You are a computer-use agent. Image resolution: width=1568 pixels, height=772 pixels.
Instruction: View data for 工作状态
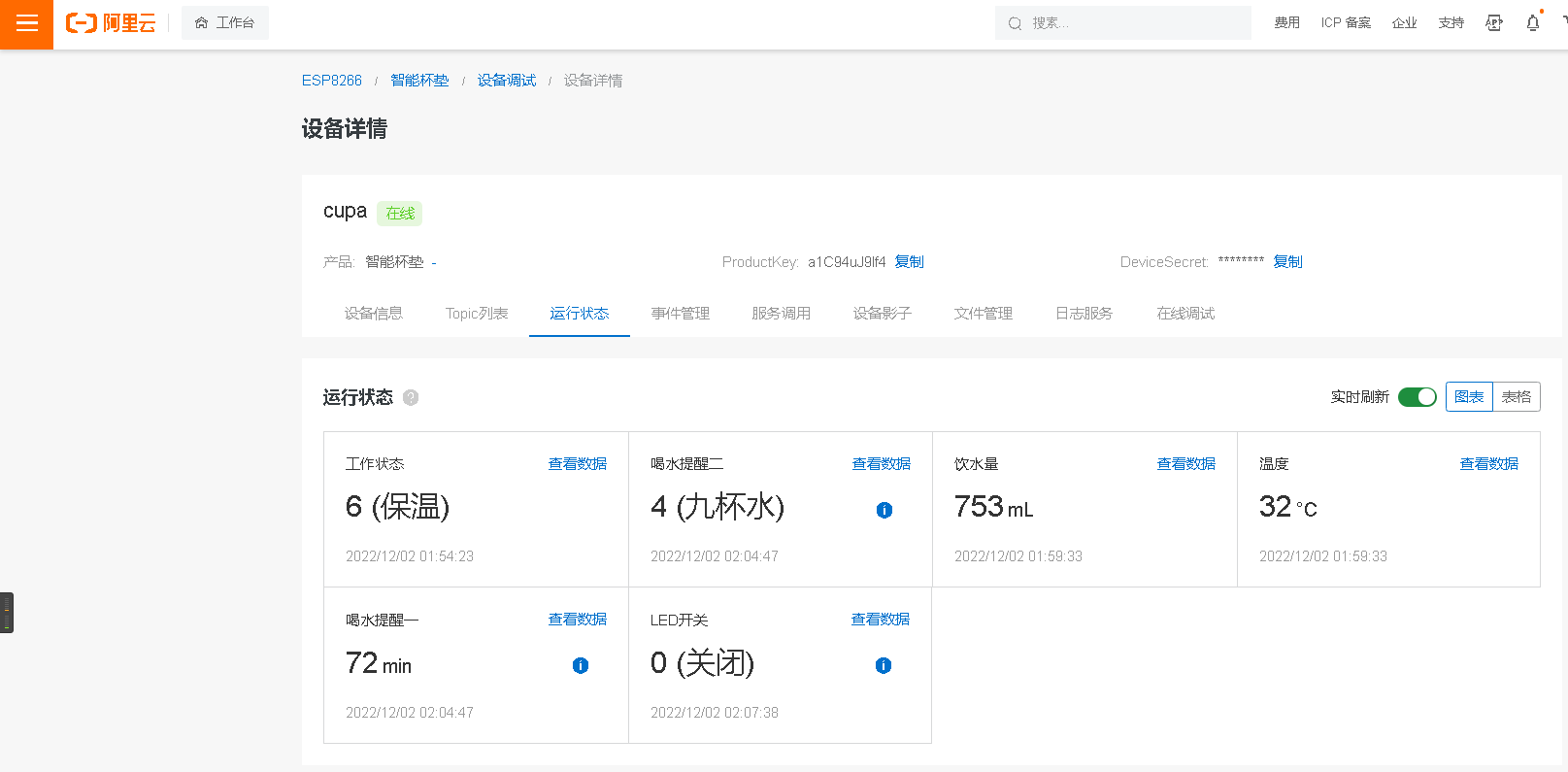pos(578,464)
